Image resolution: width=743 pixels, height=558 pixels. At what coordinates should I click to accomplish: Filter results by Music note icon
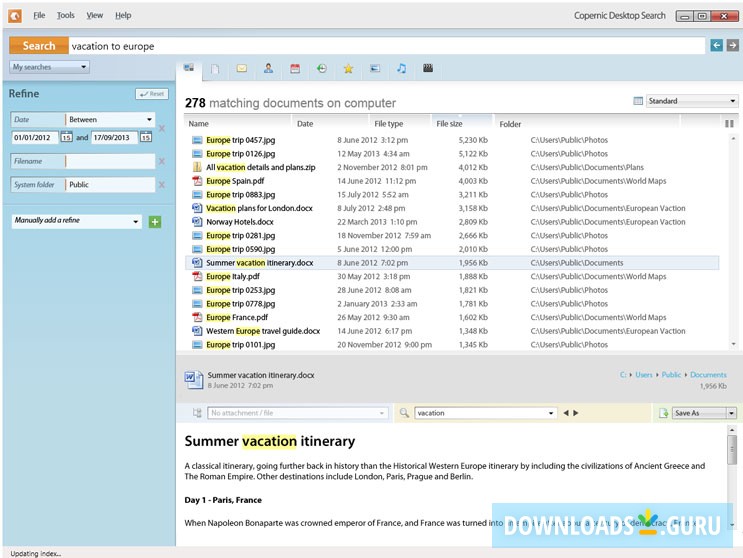click(x=401, y=69)
